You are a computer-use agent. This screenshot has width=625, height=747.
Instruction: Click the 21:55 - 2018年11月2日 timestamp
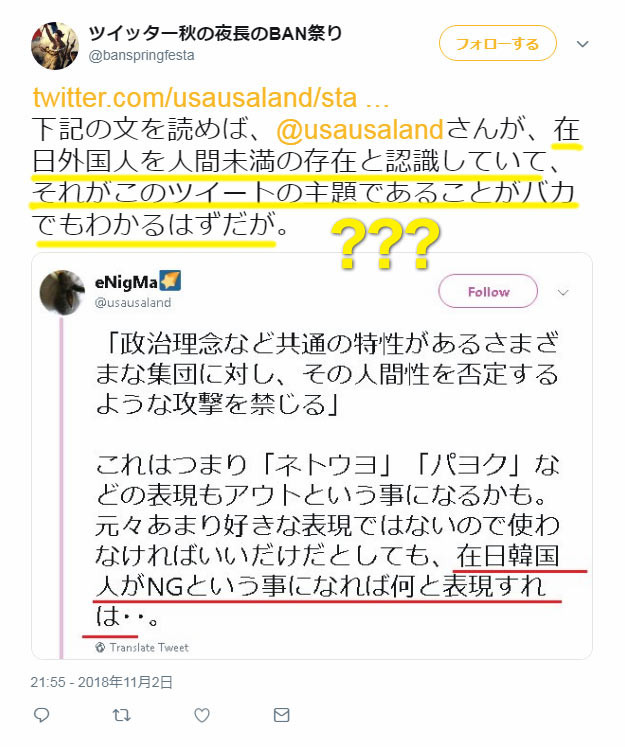click(101, 682)
